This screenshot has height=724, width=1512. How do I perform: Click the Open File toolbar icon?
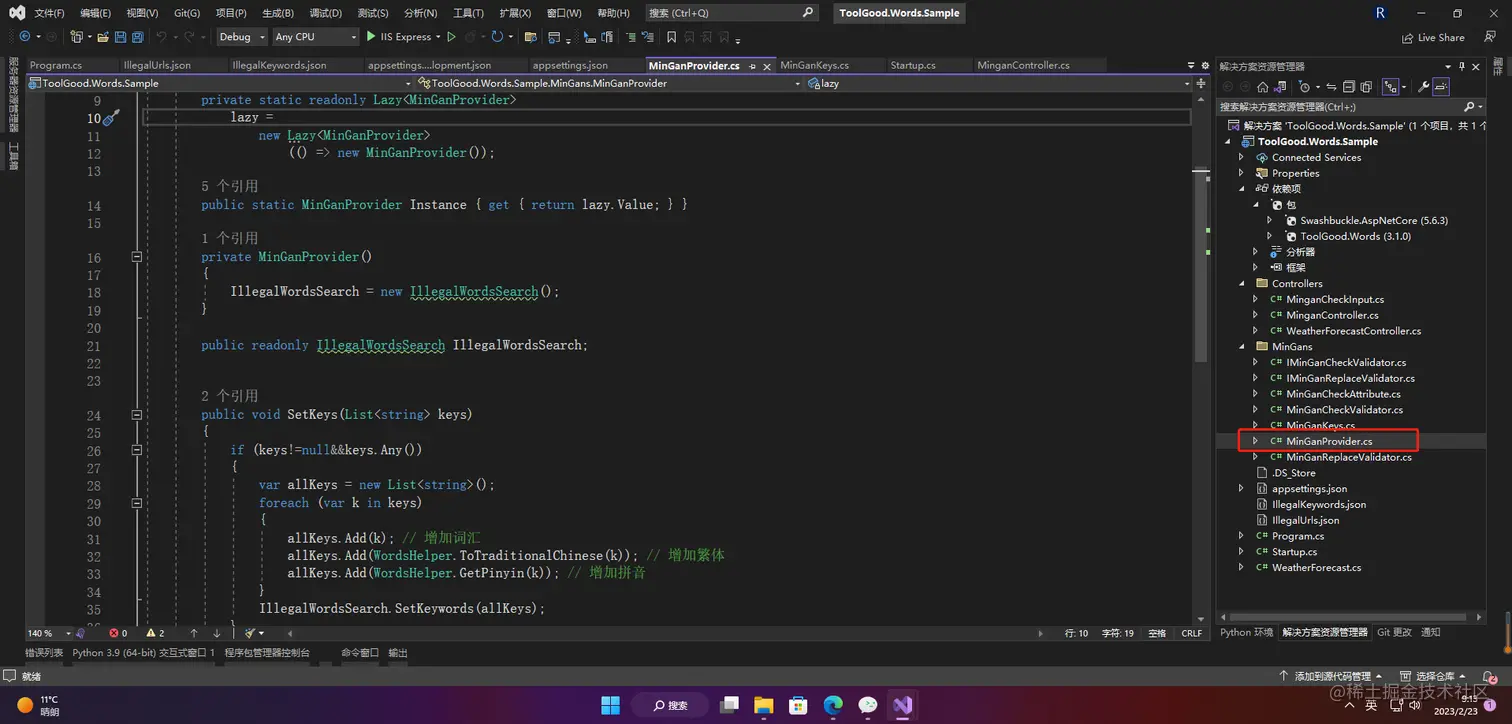coord(103,37)
